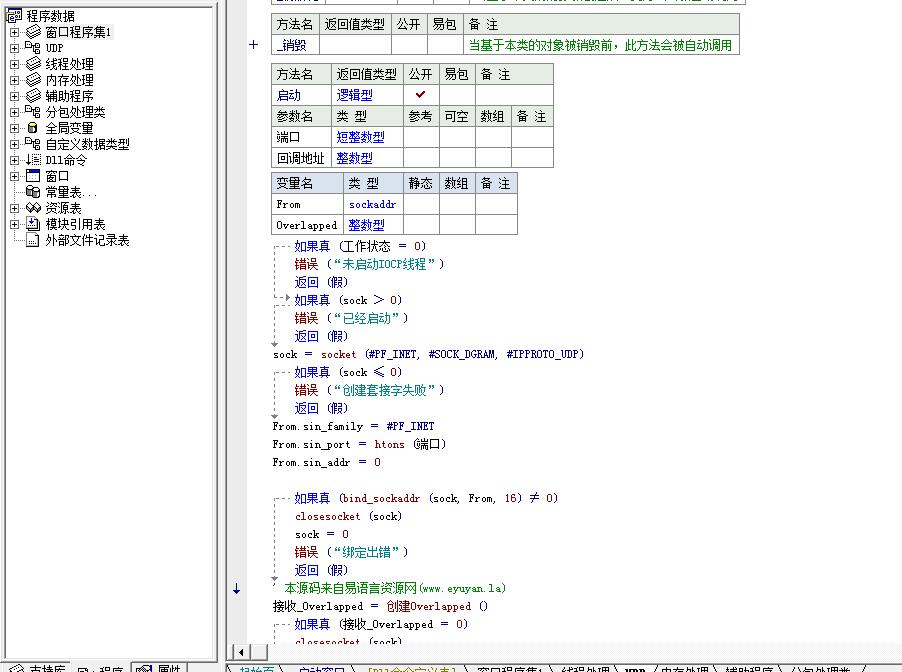This screenshot has width=902, height=672.
Task: Select 外部文件记录表 in program tree
Action: tap(87, 240)
